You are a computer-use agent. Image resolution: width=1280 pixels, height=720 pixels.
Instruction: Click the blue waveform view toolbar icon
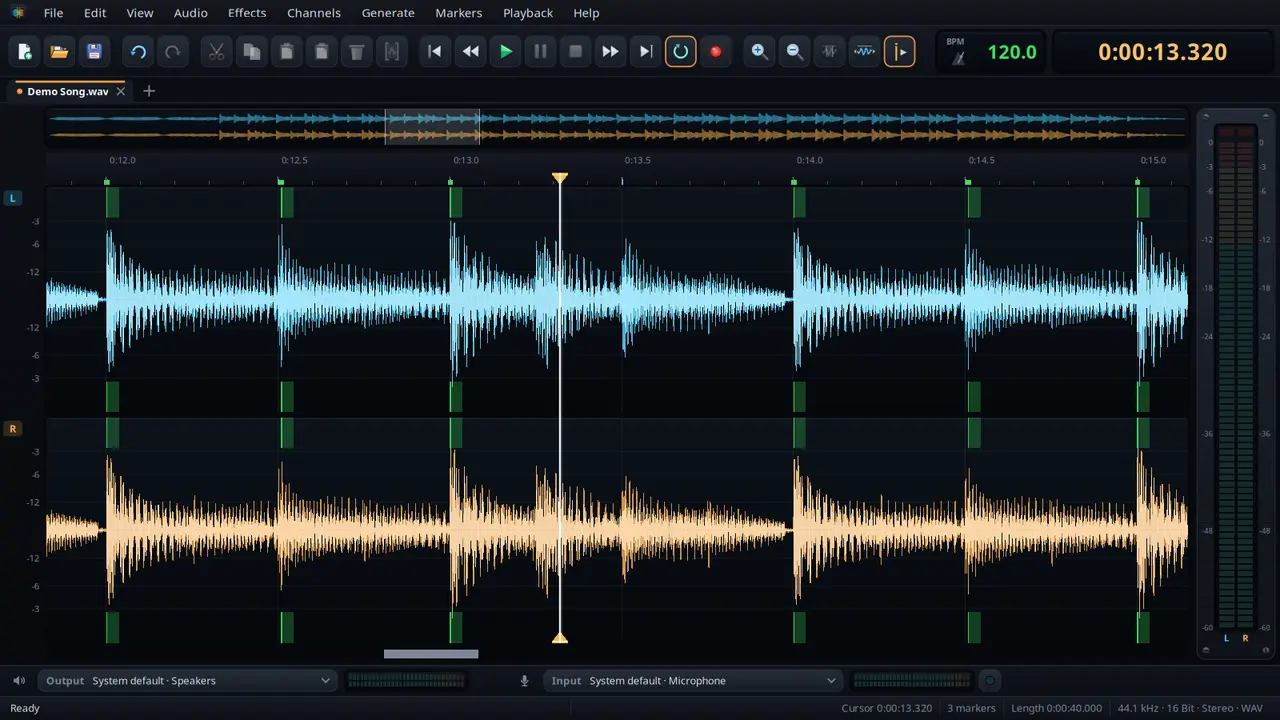point(865,52)
